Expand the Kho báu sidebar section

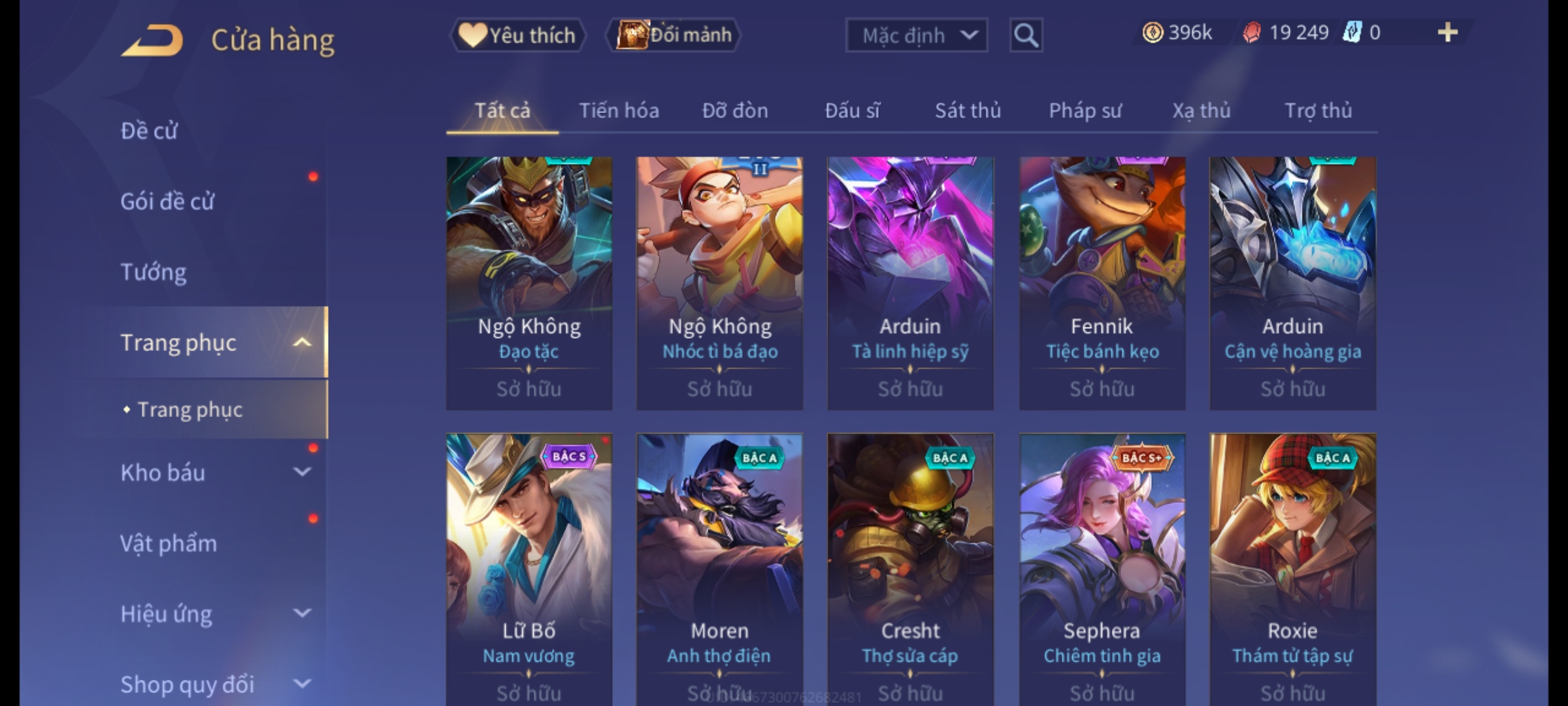[302, 472]
